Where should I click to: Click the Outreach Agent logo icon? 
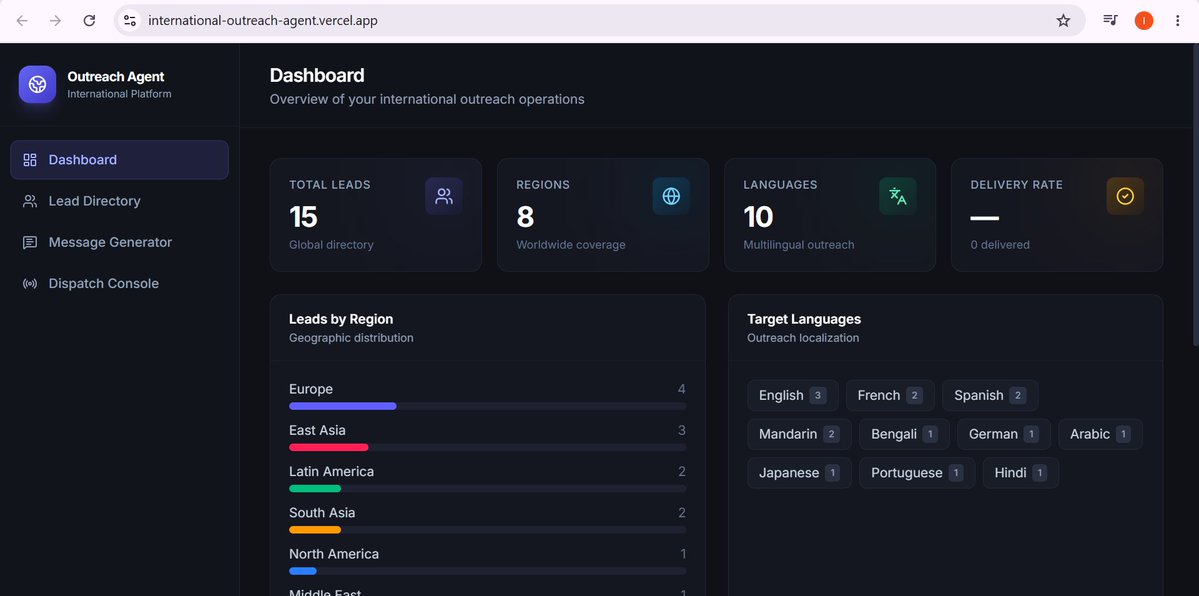tap(37, 84)
